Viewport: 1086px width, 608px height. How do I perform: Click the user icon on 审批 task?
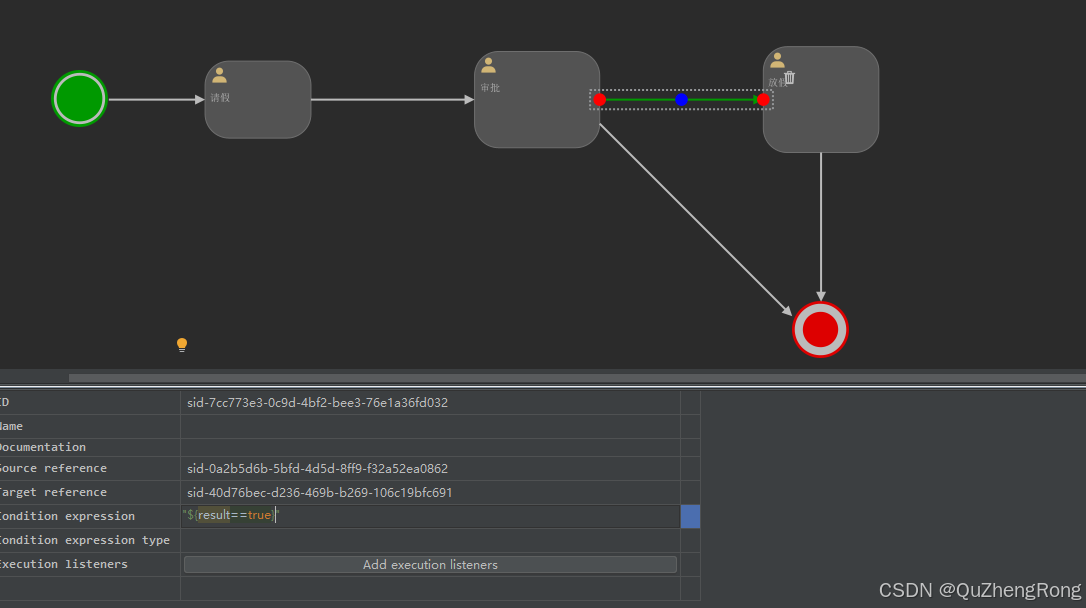[x=488, y=66]
